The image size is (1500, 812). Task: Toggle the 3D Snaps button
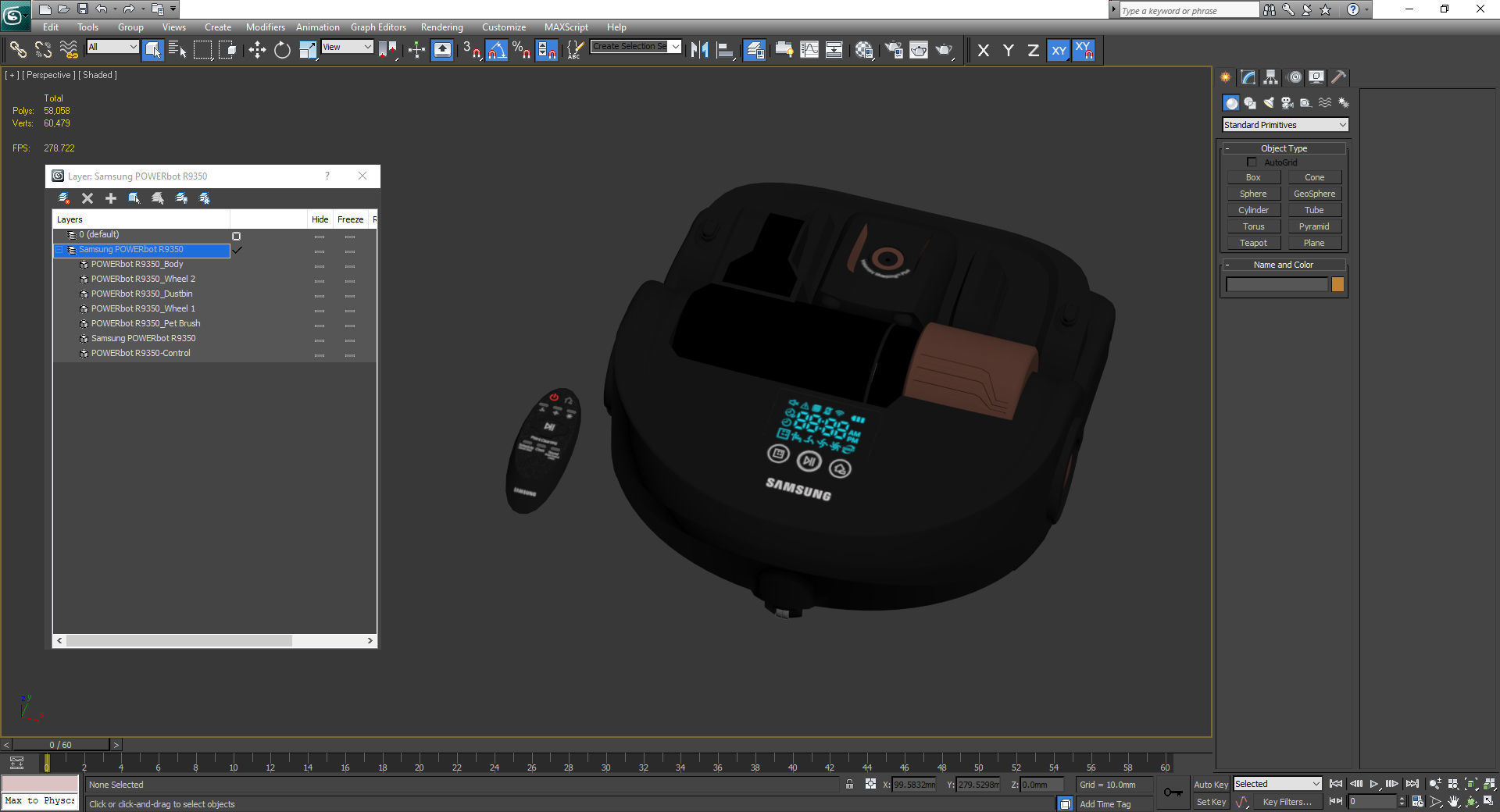click(471, 50)
